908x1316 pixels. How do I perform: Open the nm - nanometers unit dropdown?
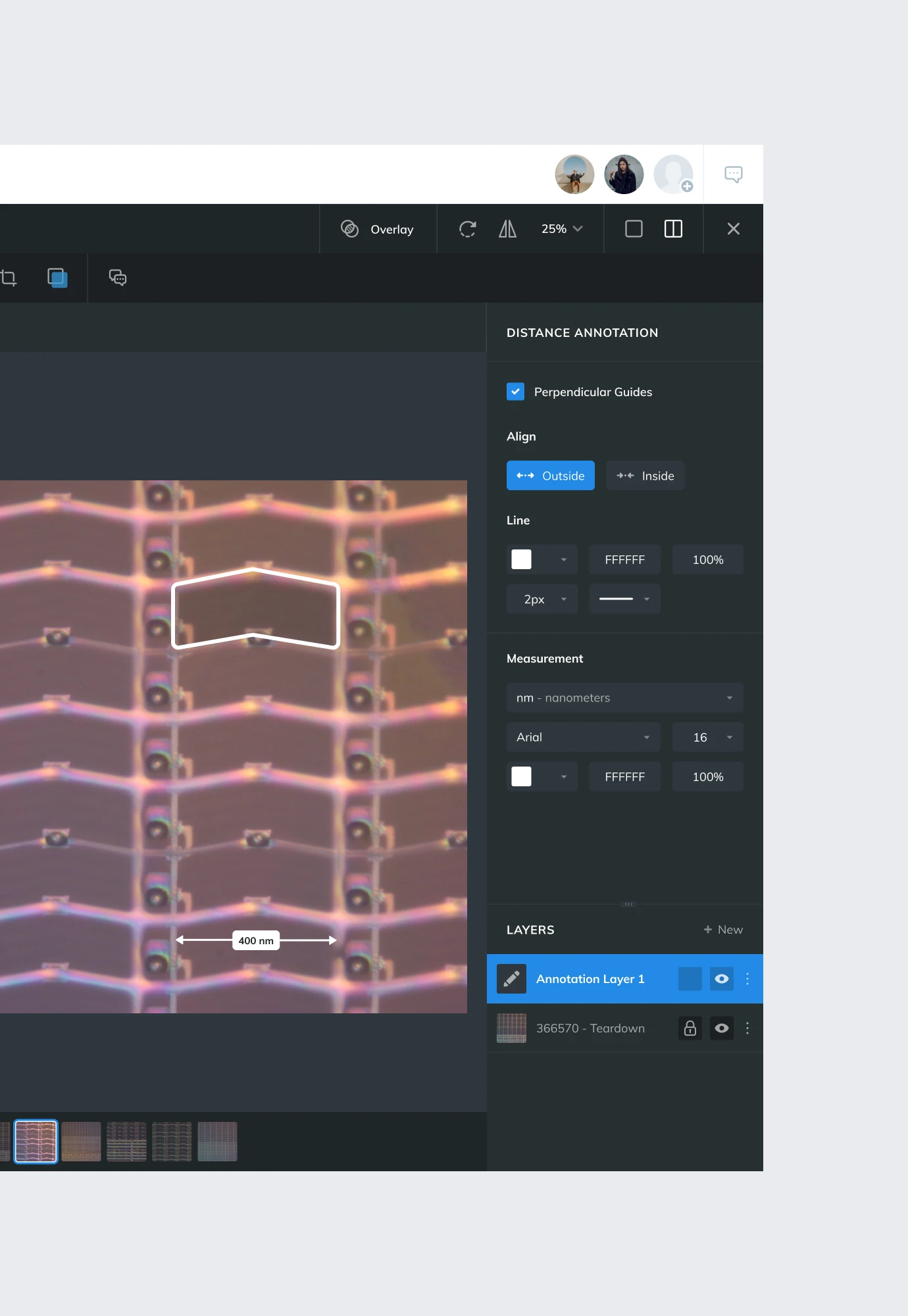pos(624,698)
